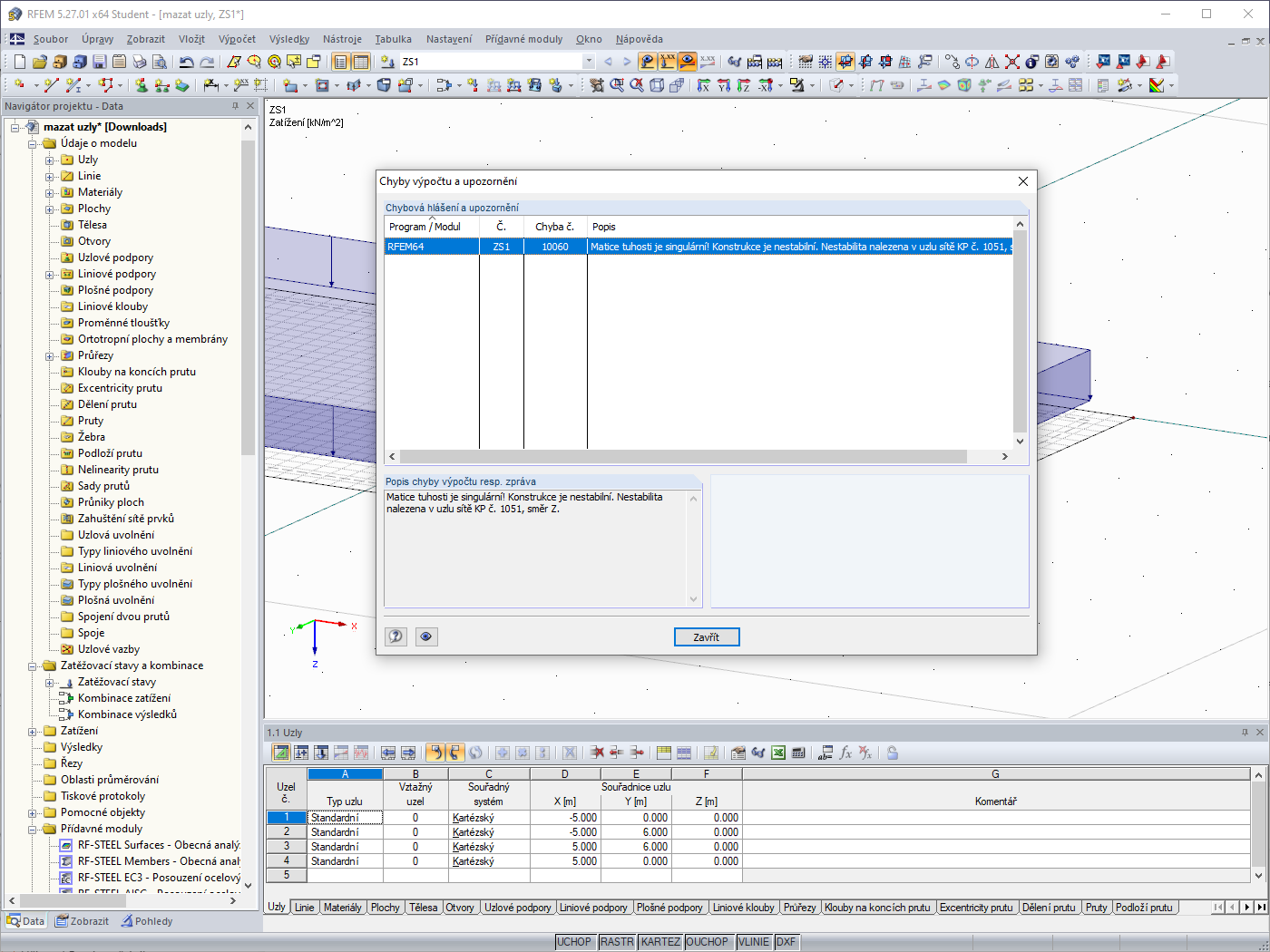Switch to Pohledy navigator tab

coord(146,921)
